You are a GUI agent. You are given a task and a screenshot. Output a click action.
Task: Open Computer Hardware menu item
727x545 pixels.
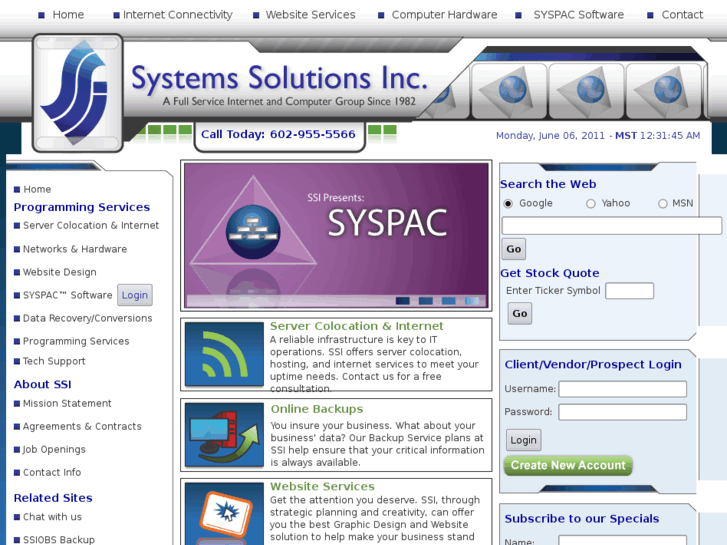click(444, 15)
